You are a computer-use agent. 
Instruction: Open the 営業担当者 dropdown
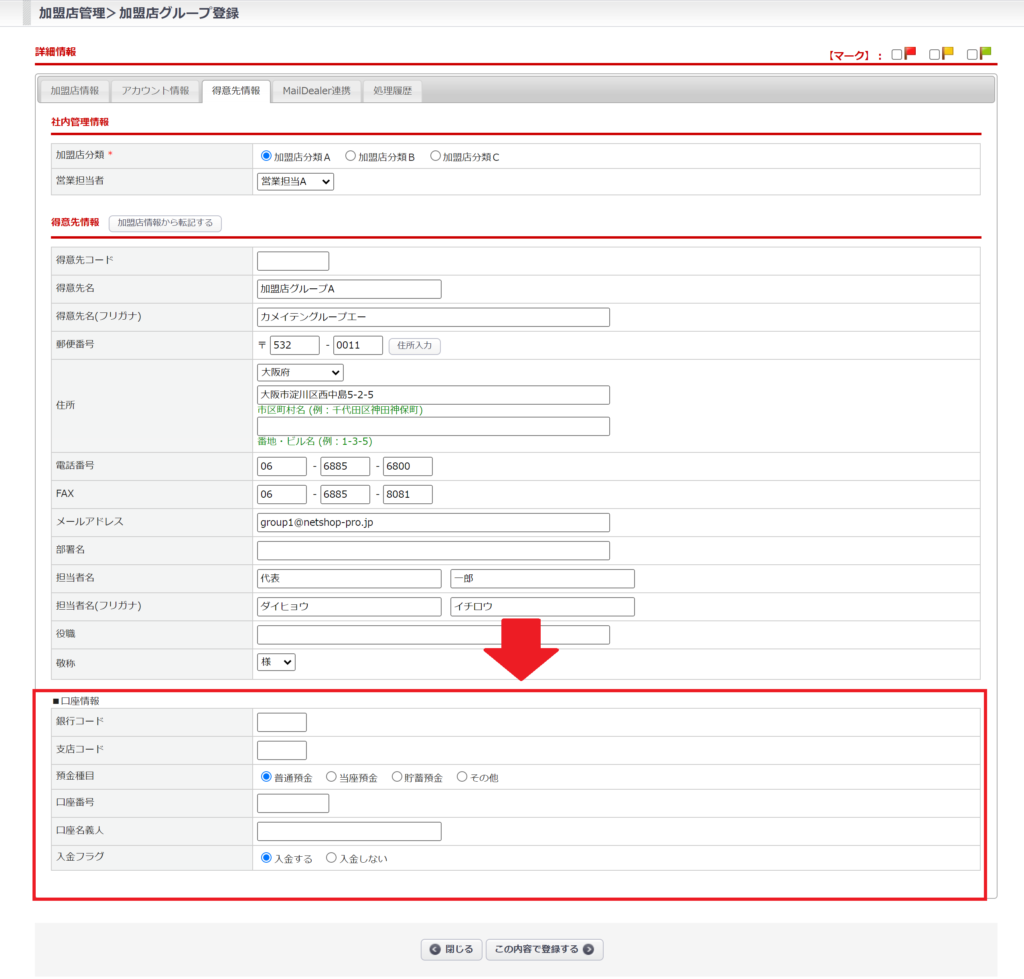[x=295, y=181]
